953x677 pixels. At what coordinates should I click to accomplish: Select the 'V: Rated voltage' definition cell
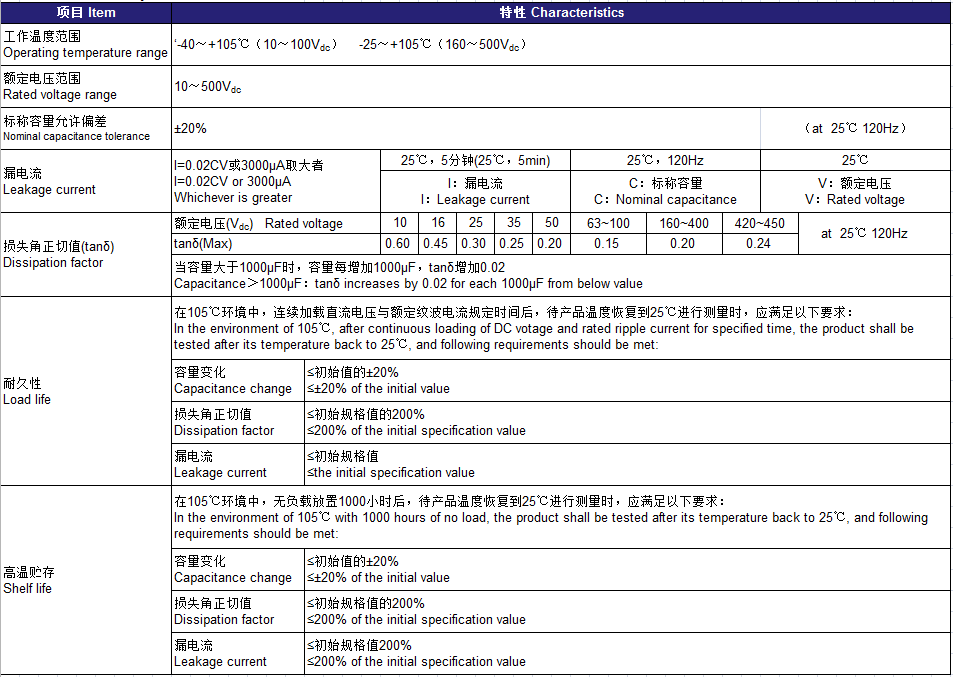point(855,192)
